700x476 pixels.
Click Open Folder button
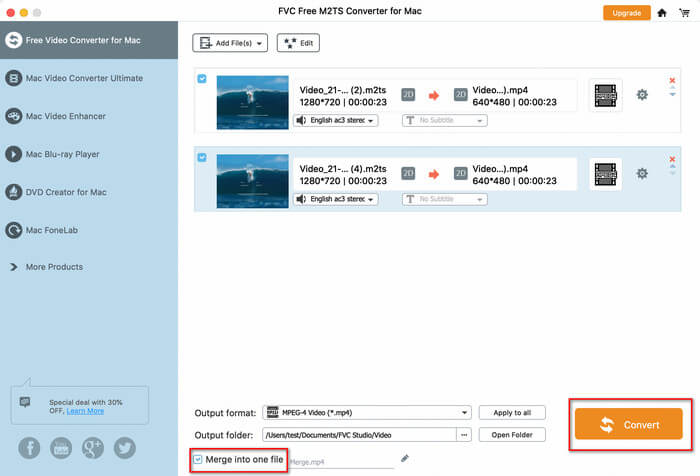(x=512, y=435)
